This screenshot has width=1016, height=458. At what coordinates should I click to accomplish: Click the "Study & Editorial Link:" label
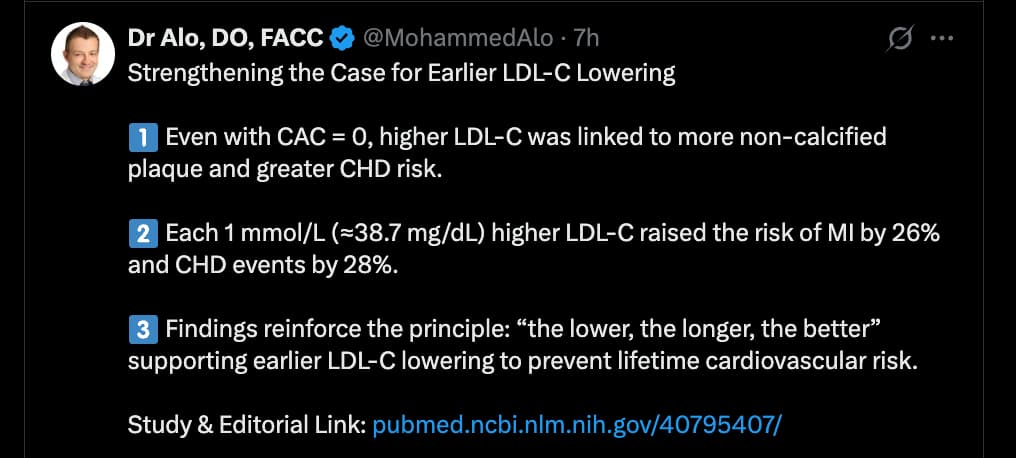click(246, 425)
